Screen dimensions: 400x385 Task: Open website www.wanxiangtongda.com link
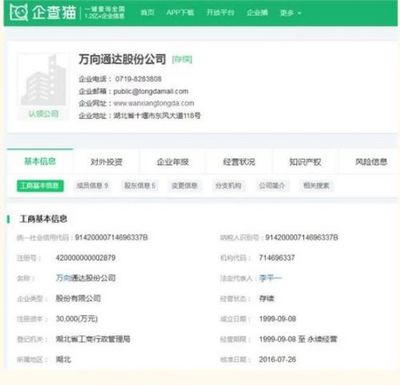tap(154, 103)
